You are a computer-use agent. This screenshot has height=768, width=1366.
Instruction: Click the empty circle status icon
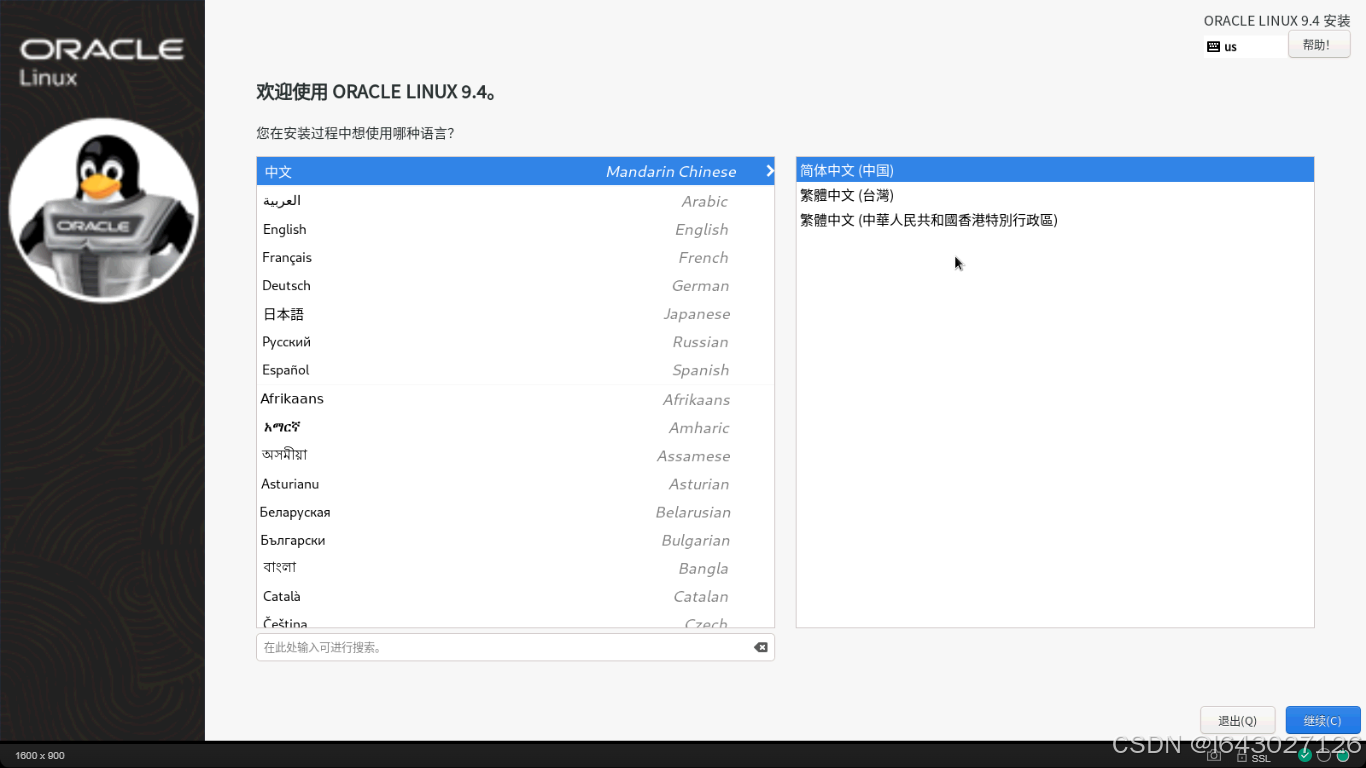(1324, 756)
